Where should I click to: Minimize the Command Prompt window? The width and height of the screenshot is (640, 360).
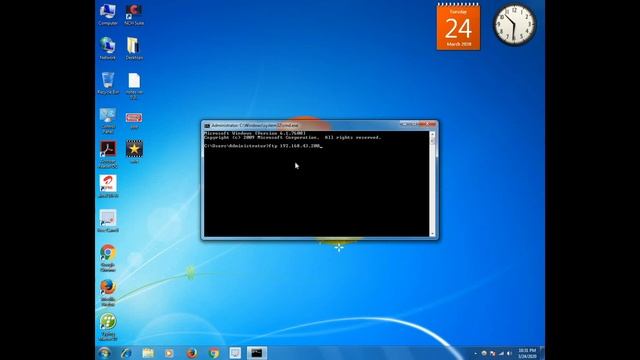click(x=404, y=124)
